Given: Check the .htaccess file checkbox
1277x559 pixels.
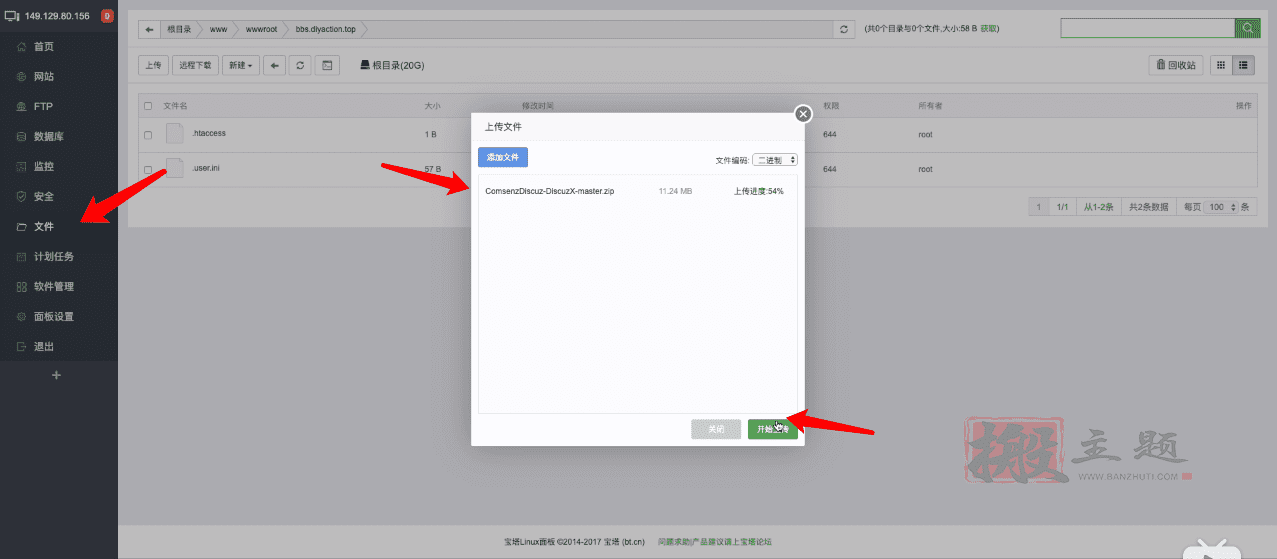Looking at the screenshot, I should click(148, 135).
